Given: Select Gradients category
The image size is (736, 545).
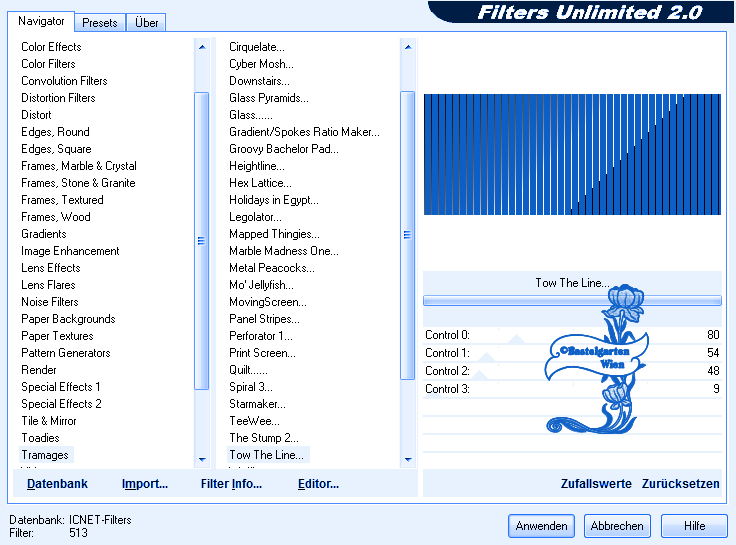Looking at the screenshot, I should [x=44, y=234].
